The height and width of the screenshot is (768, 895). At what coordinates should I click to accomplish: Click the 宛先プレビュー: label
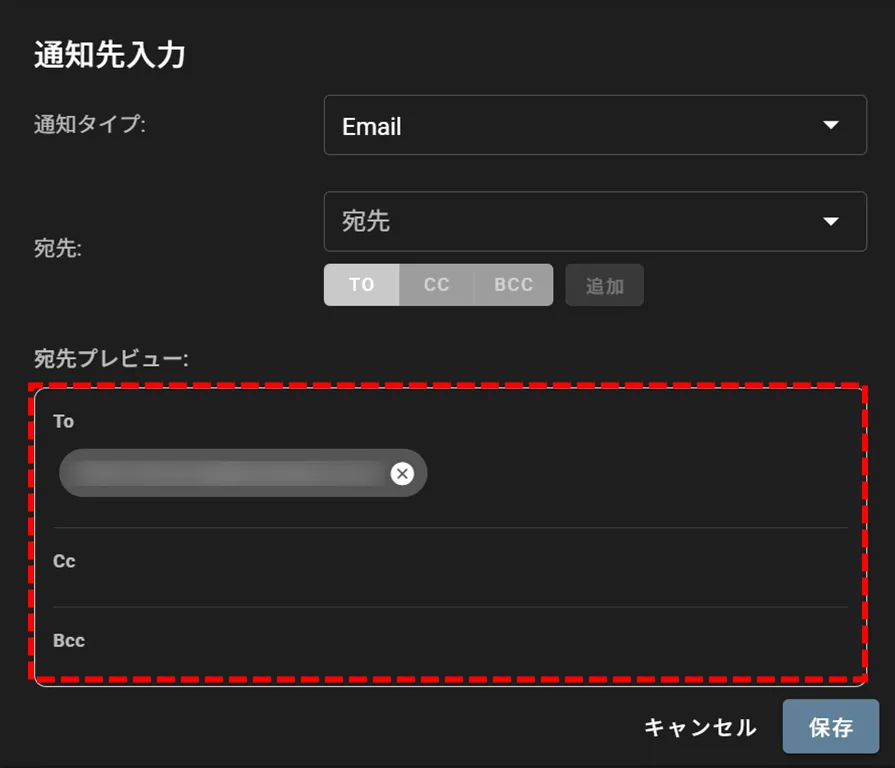click(111, 358)
